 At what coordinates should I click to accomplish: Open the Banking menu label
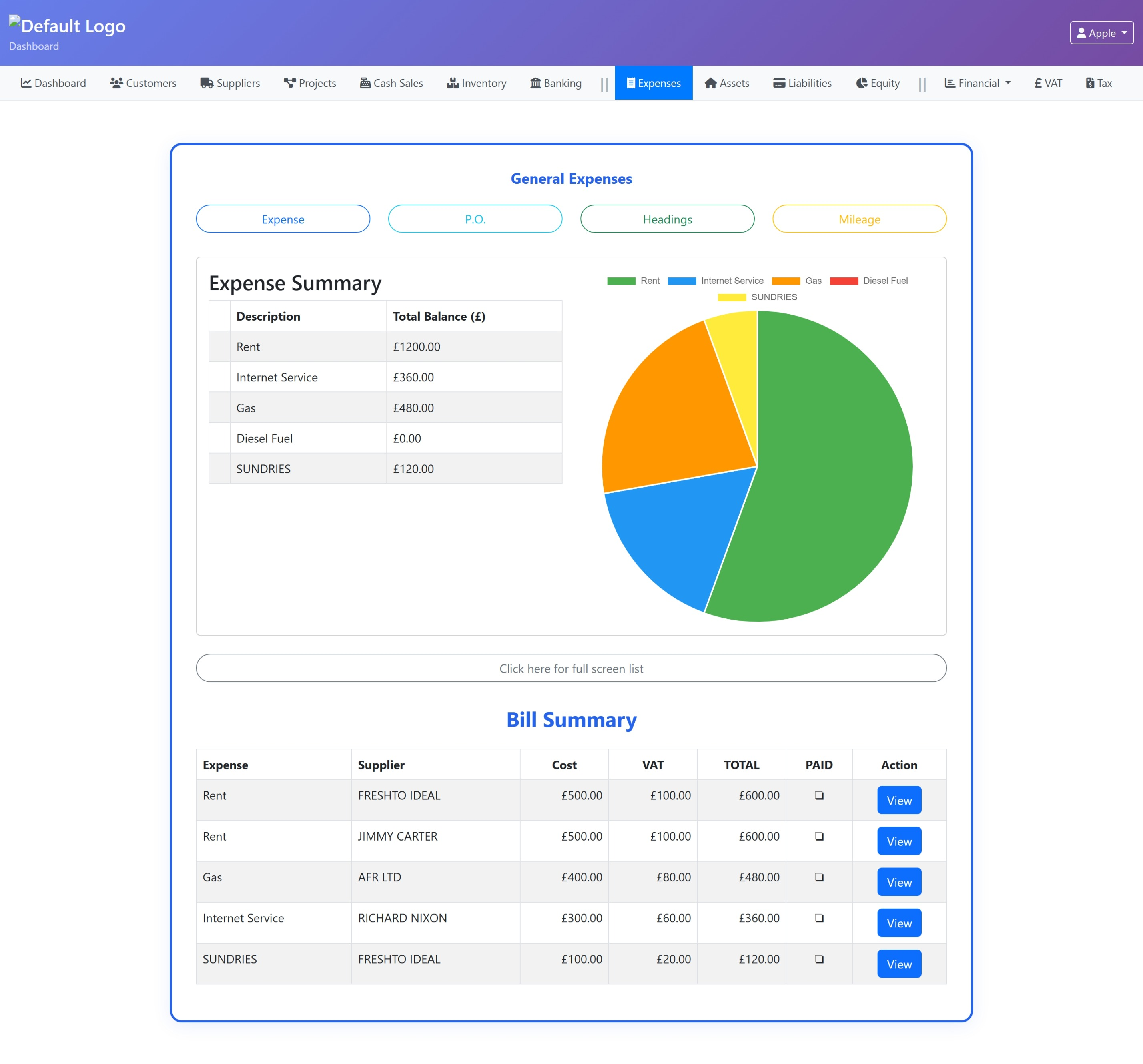coord(563,83)
